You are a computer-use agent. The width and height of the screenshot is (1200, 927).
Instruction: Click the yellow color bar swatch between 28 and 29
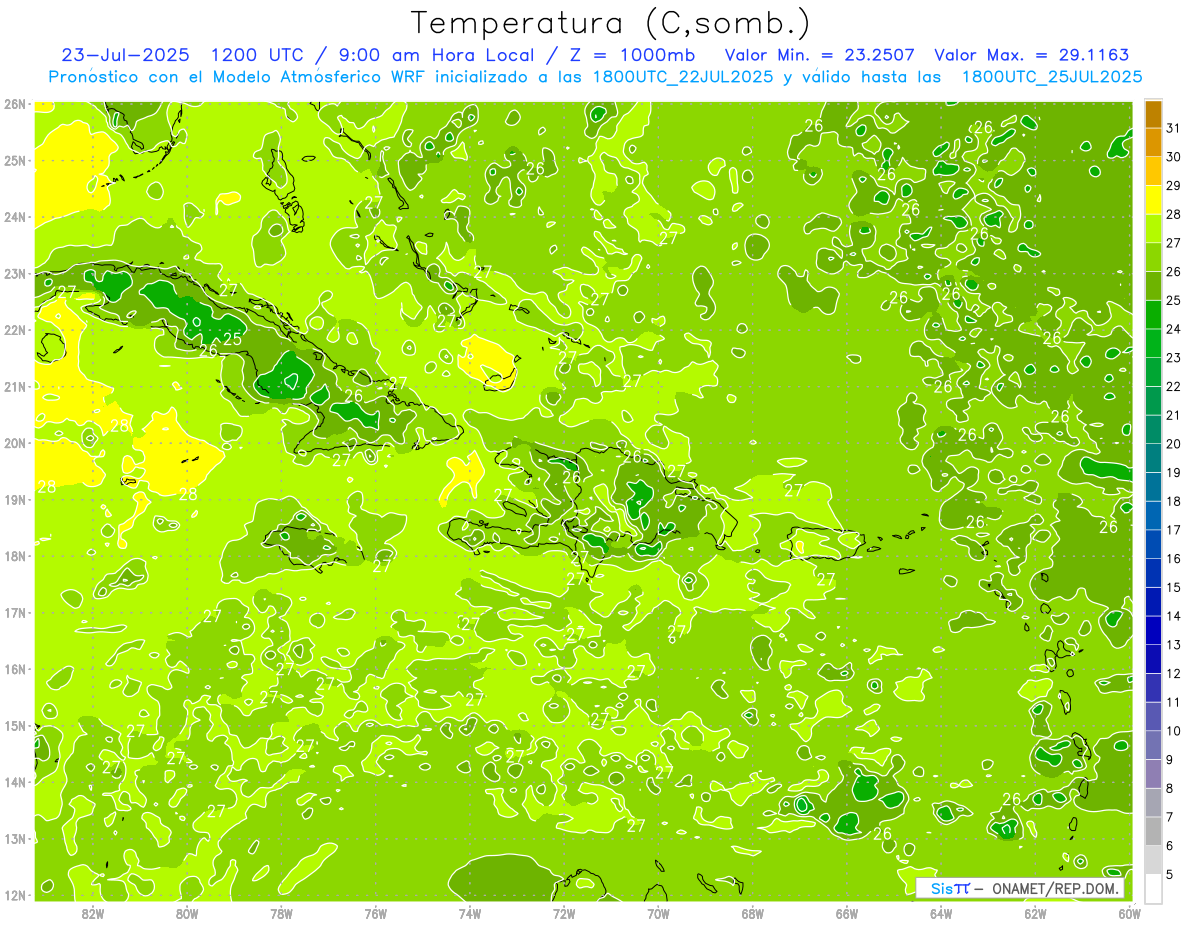[x=1153, y=200]
